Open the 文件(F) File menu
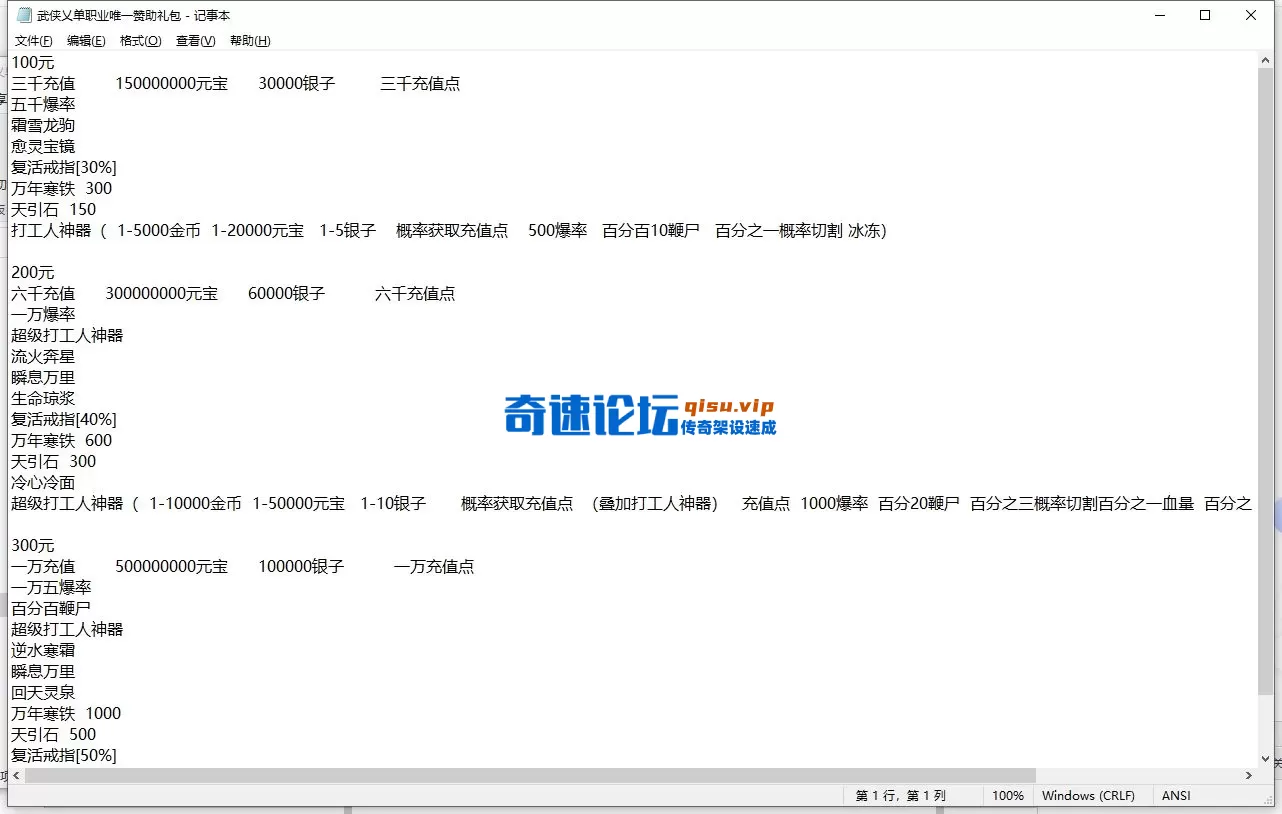1282x814 pixels. click(33, 40)
